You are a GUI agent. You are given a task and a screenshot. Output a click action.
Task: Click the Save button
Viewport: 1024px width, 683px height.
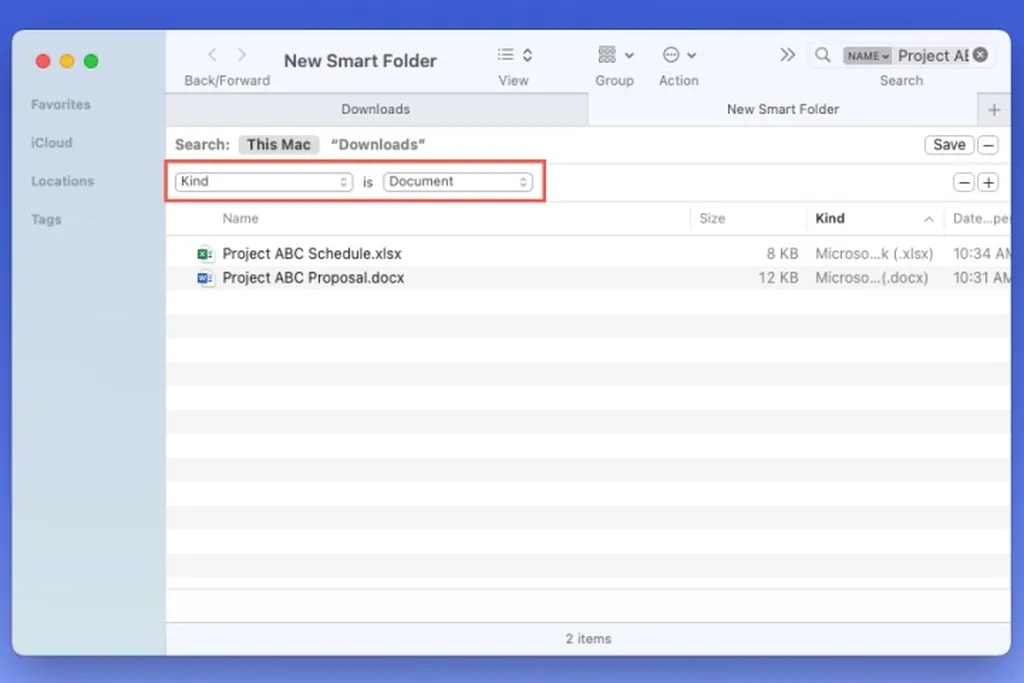947,144
